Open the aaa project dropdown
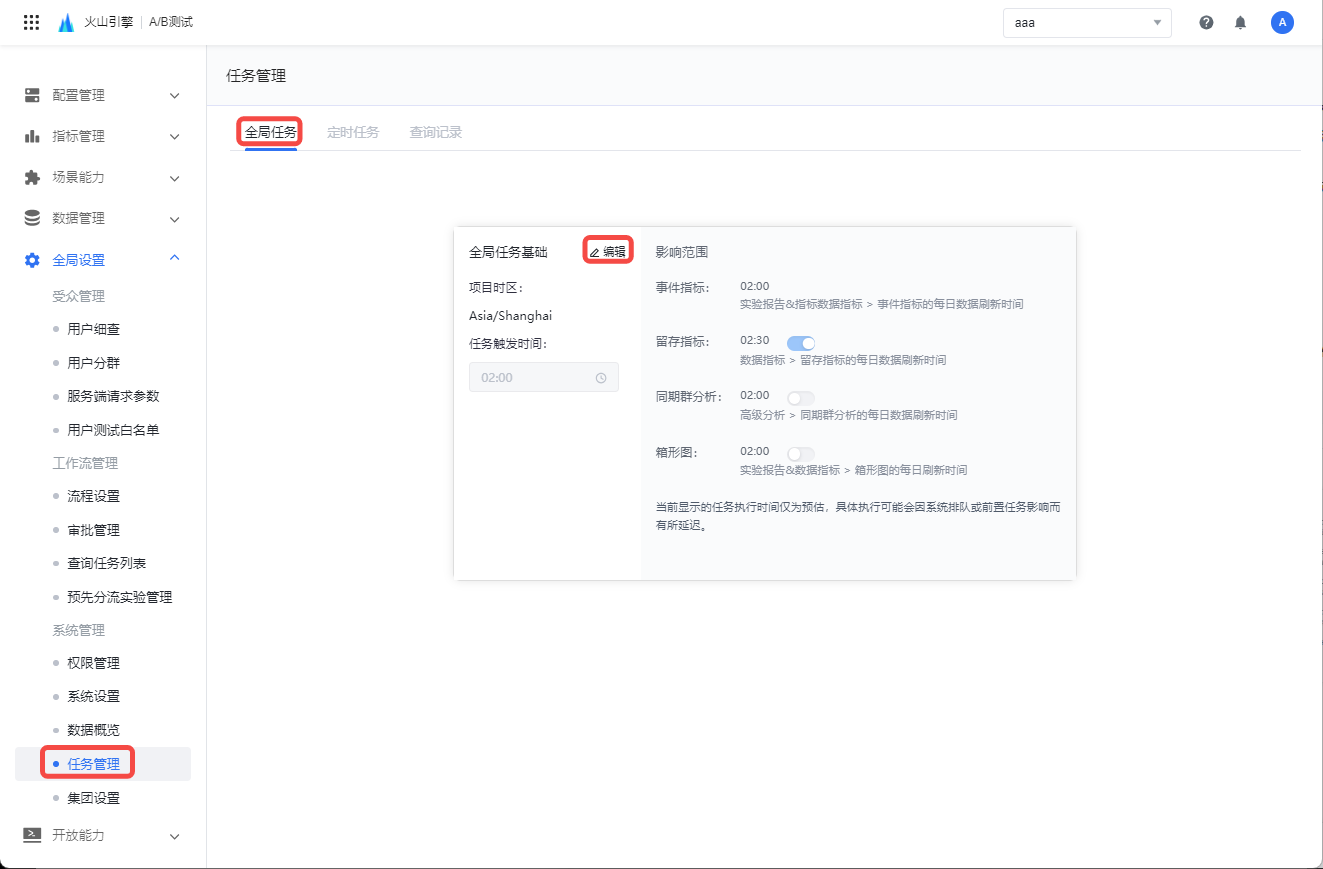This screenshot has height=869, width=1323. tap(1087, 22)
